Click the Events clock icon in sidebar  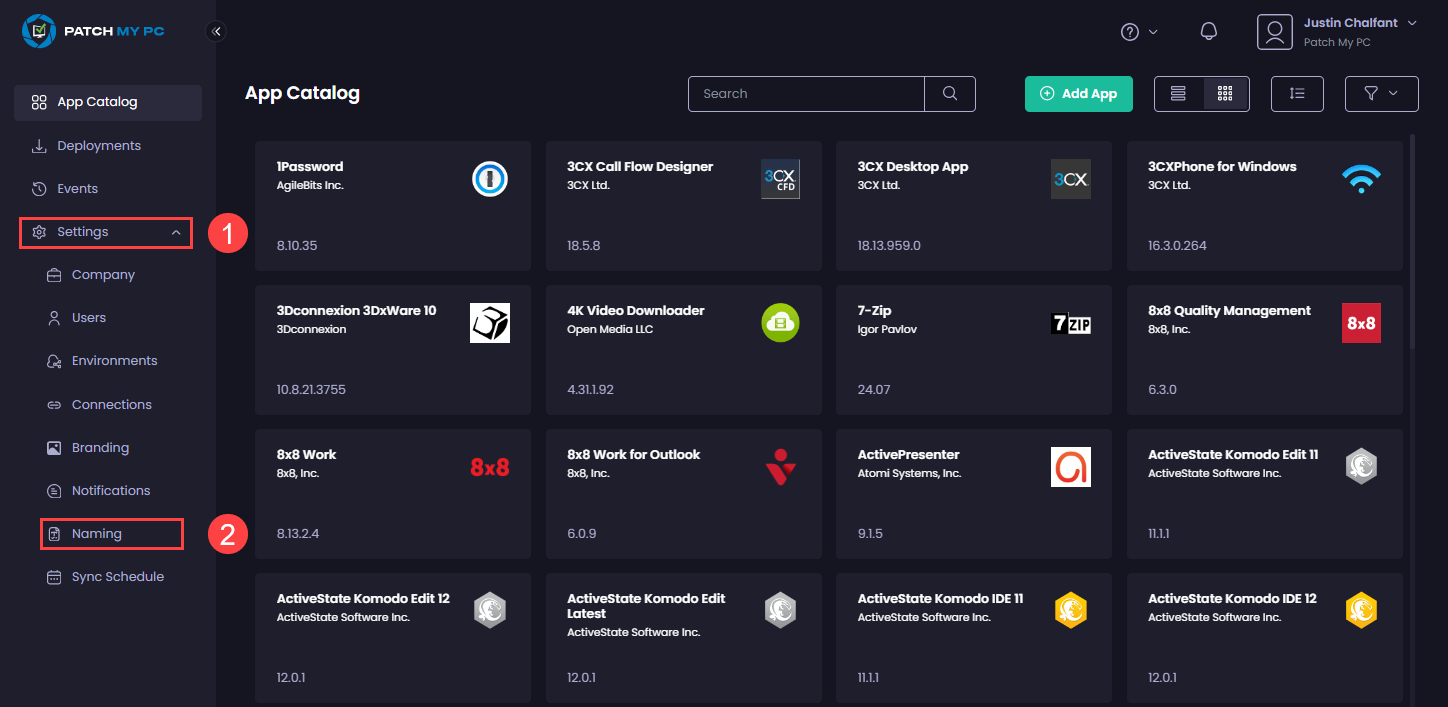39,189
